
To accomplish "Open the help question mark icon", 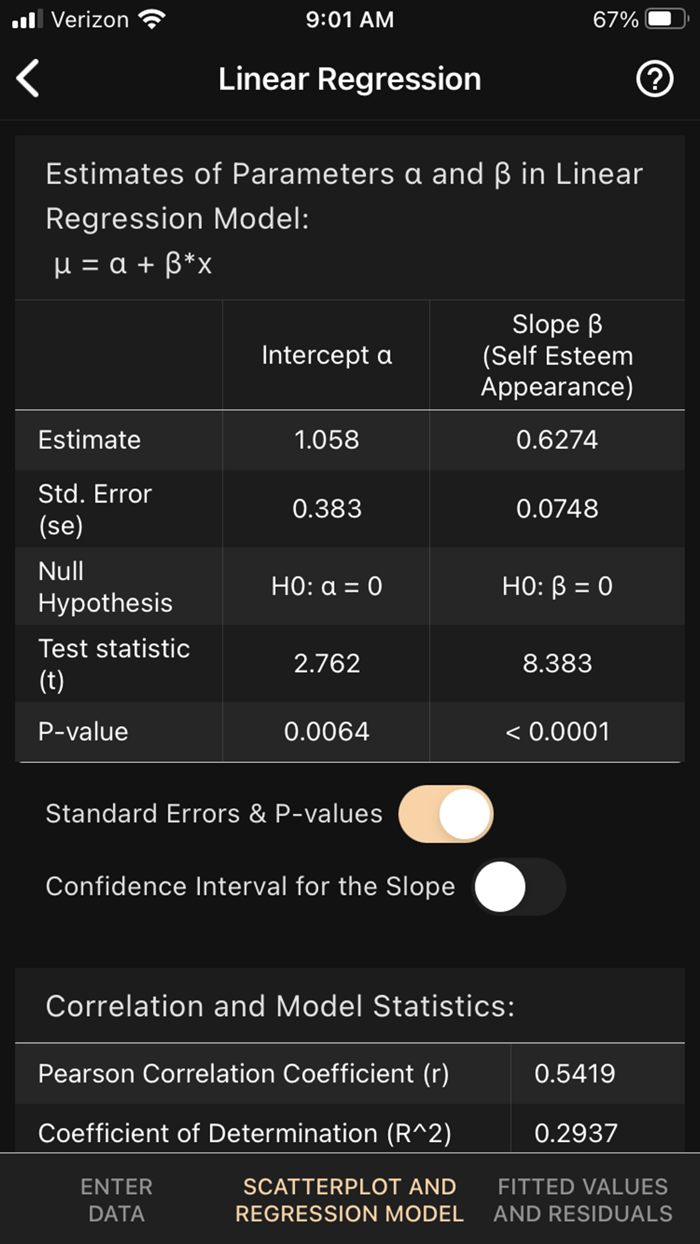I will [x=655, y=78].
